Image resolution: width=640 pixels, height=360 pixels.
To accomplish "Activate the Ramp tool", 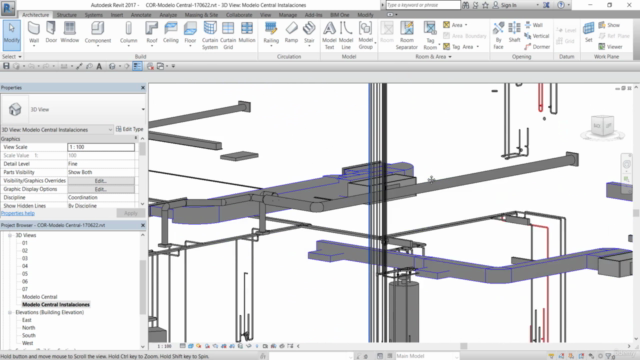I will 291,33.
